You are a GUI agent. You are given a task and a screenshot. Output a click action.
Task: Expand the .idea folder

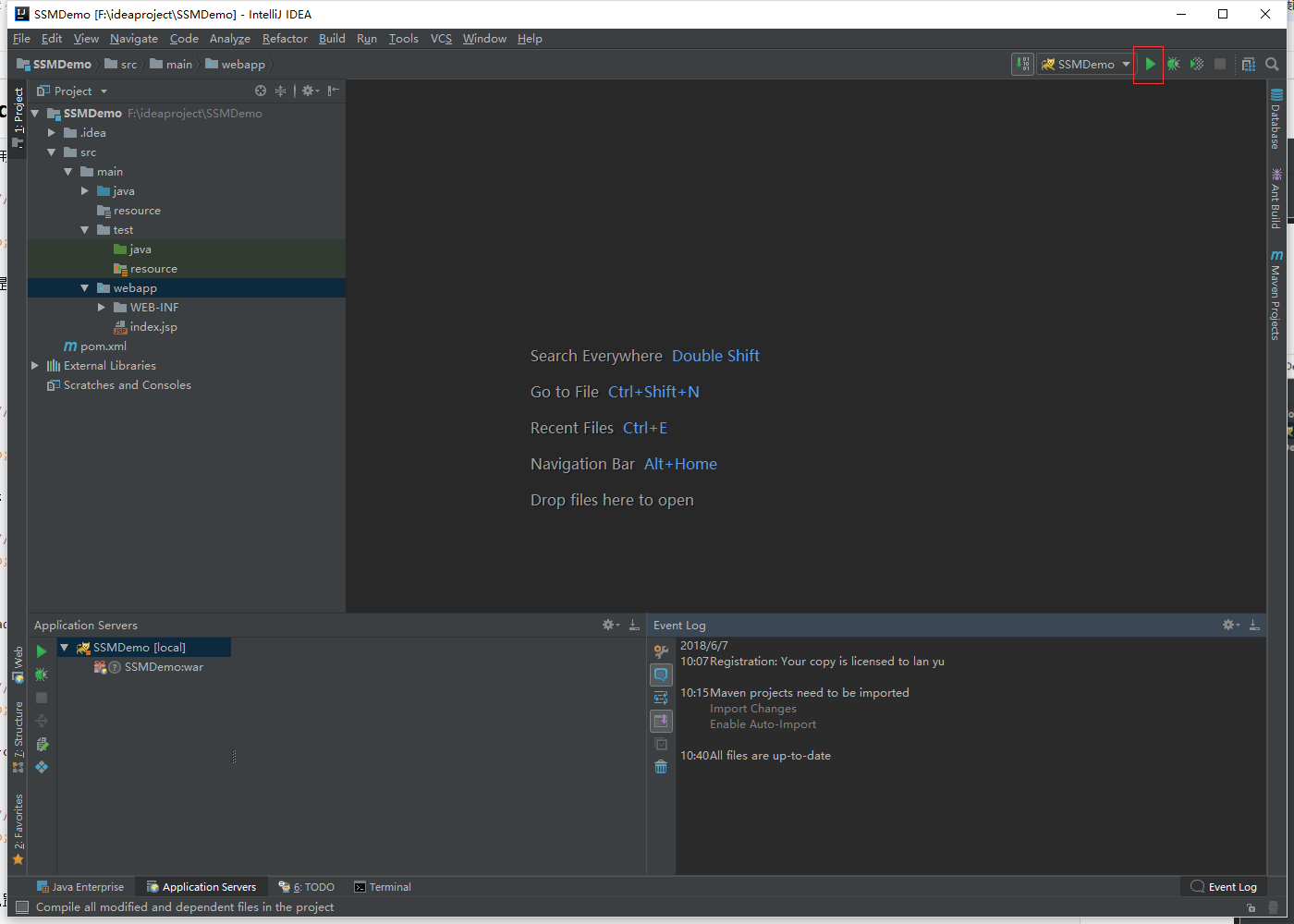pyautogui.click(x=52, y=132)
